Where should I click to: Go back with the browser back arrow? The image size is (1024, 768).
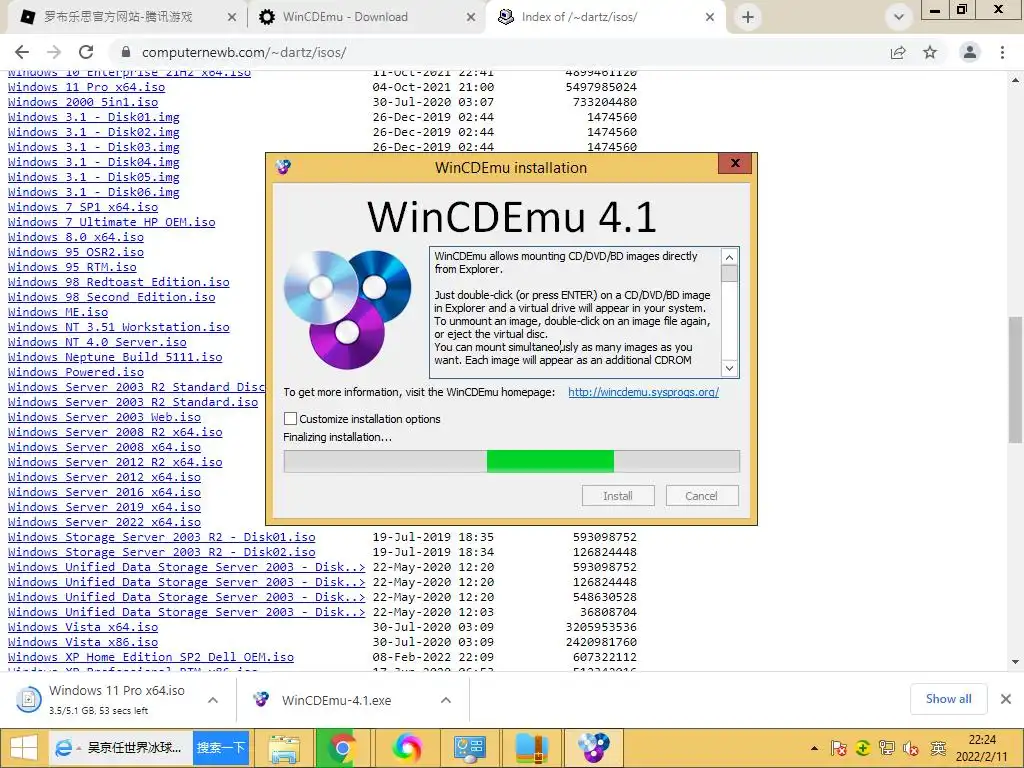[22, 52]
